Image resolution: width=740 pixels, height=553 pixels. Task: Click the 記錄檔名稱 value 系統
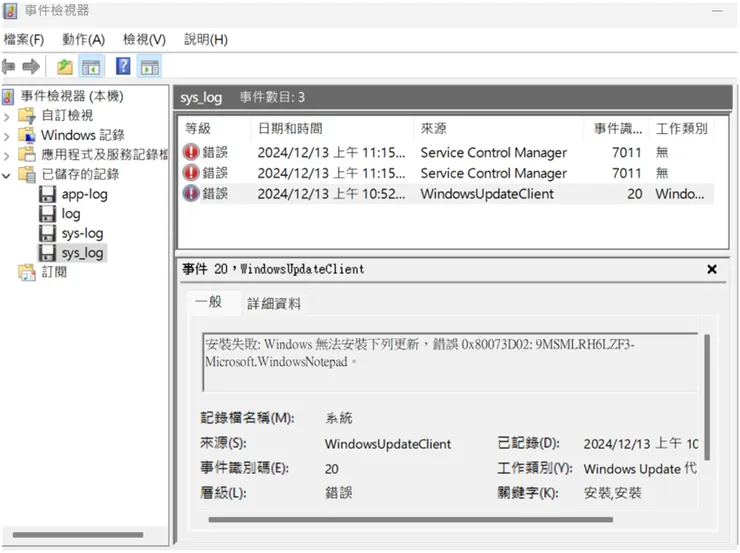(x=338, y=418)
